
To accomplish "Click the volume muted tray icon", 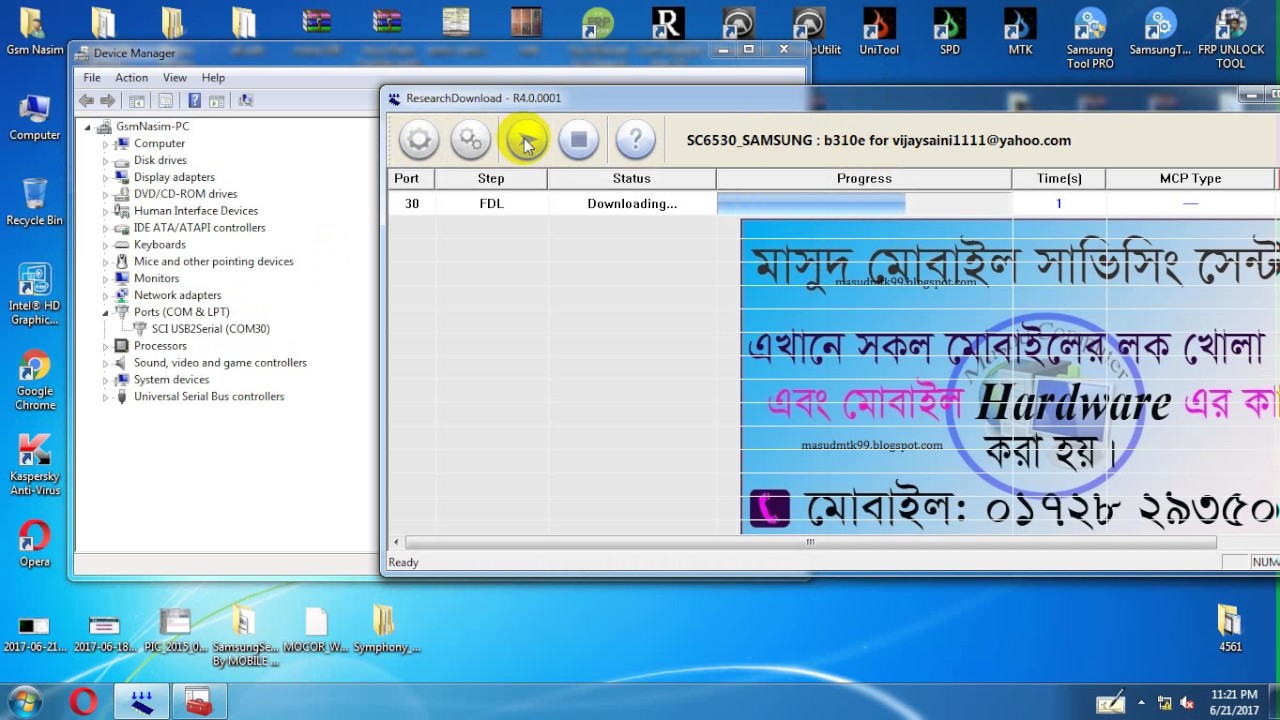I will point(1187,703).
